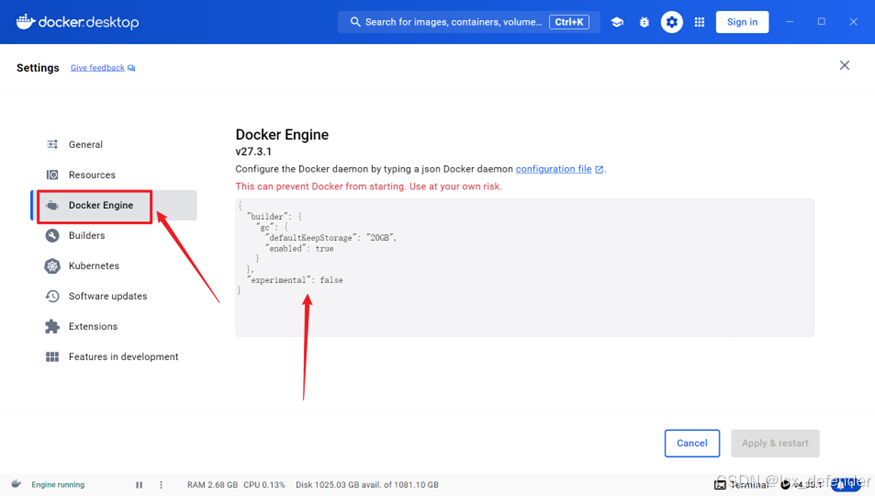Screen dimensions: 875x496
Task: Open the Terminal from the status bar
Action: (743, 485)
